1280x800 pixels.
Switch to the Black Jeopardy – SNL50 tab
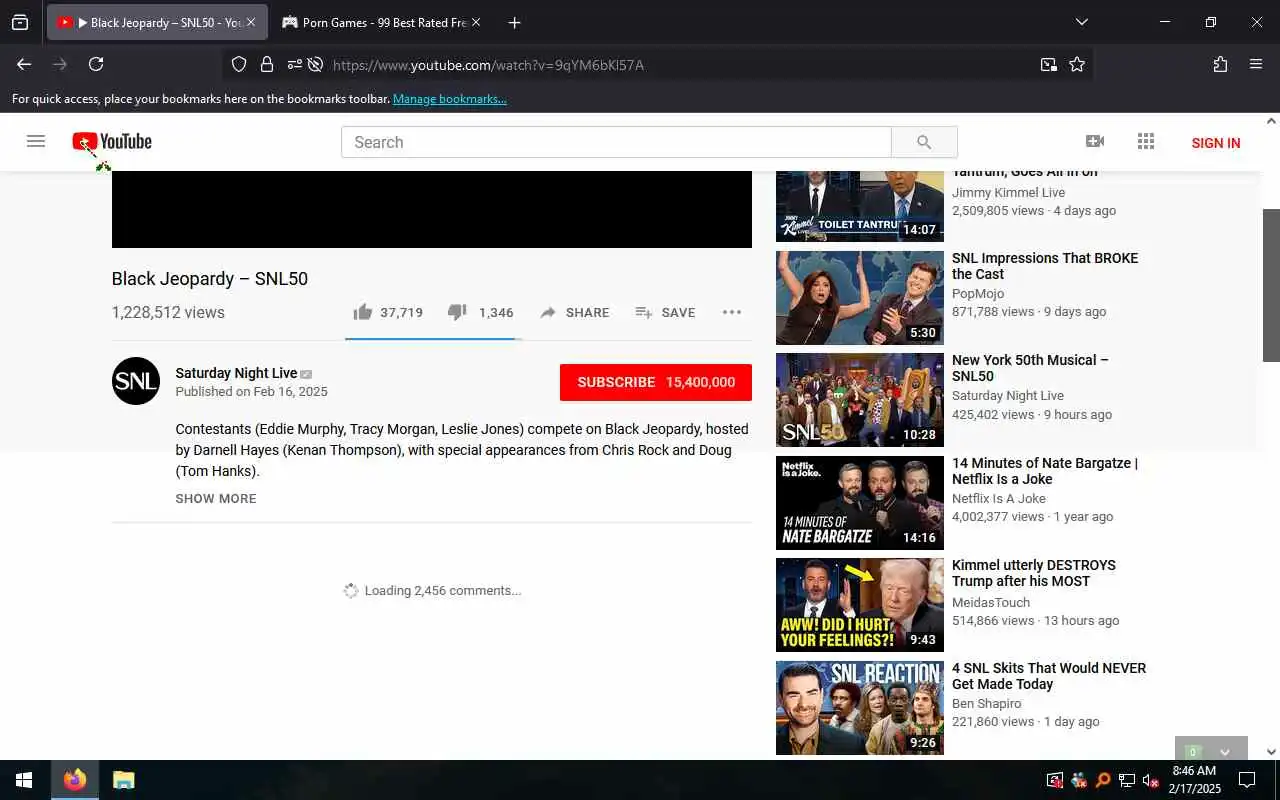click(157, 22)
